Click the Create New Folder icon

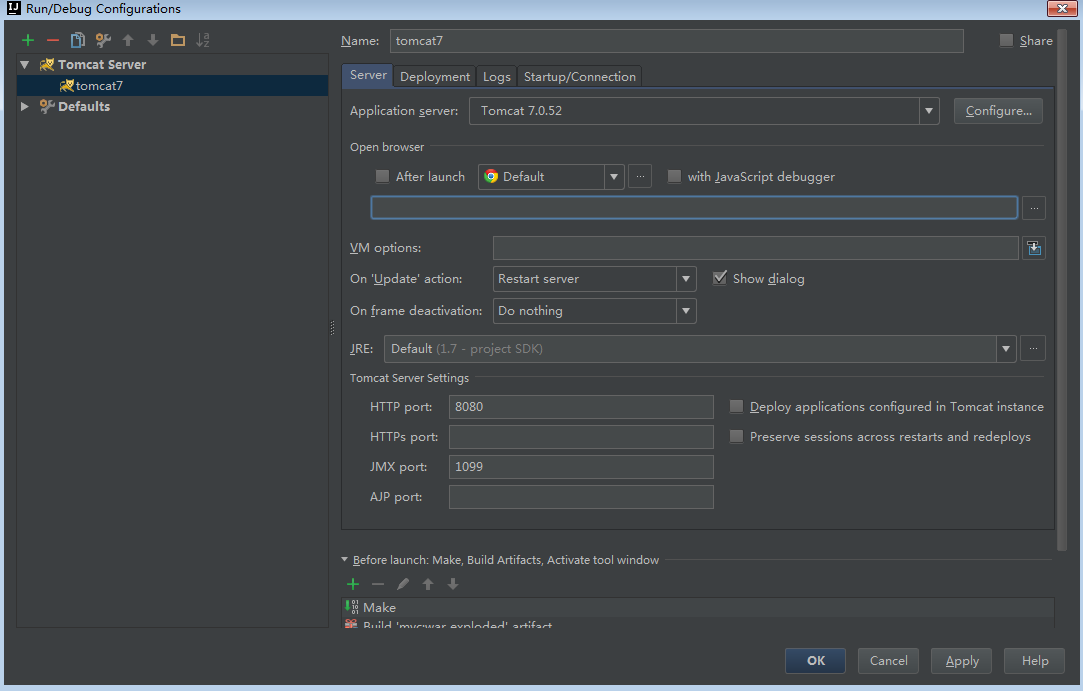pos(178,41)
